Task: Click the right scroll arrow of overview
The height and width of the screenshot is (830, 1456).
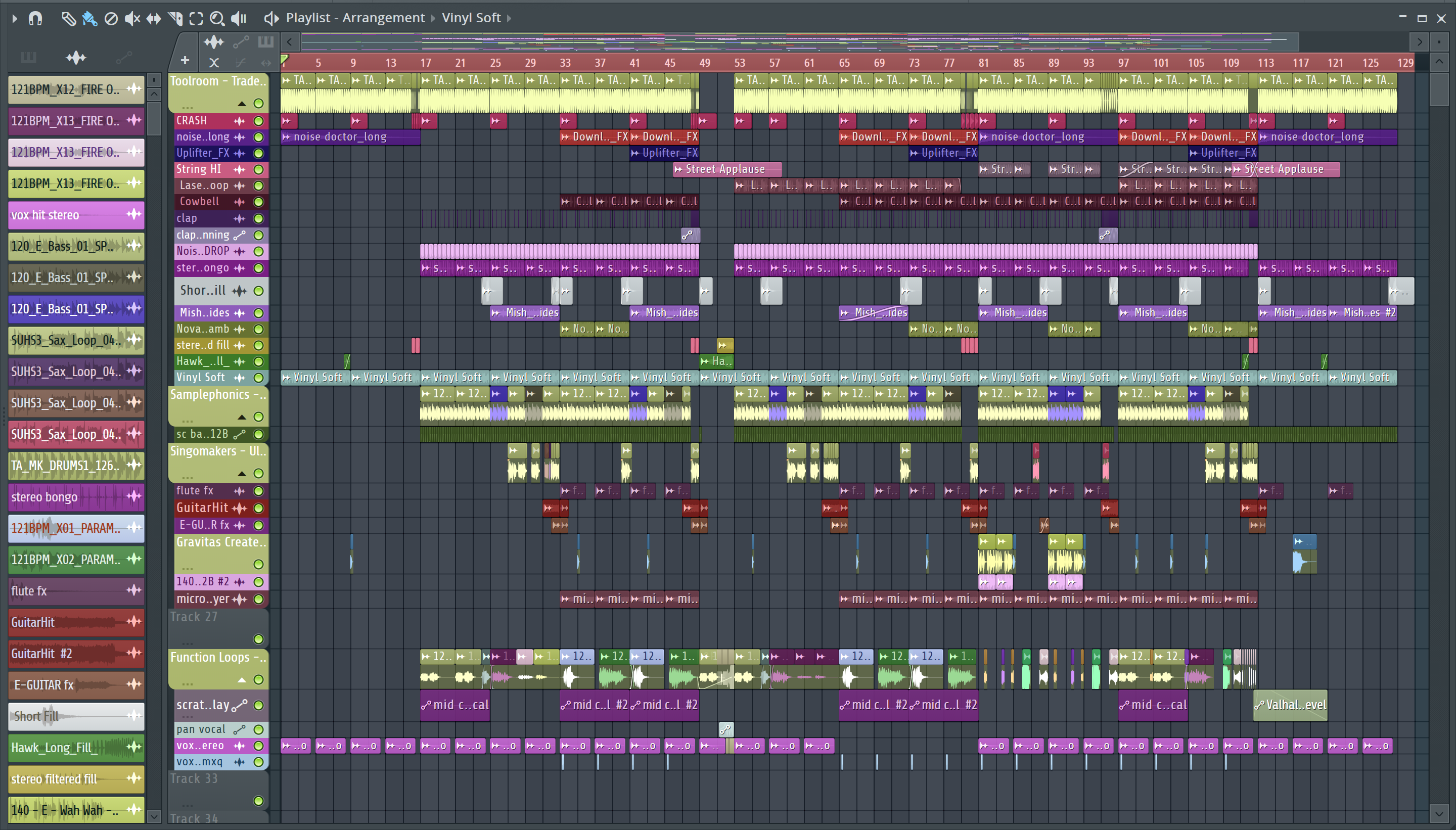Action: (x=1420, y=41)
